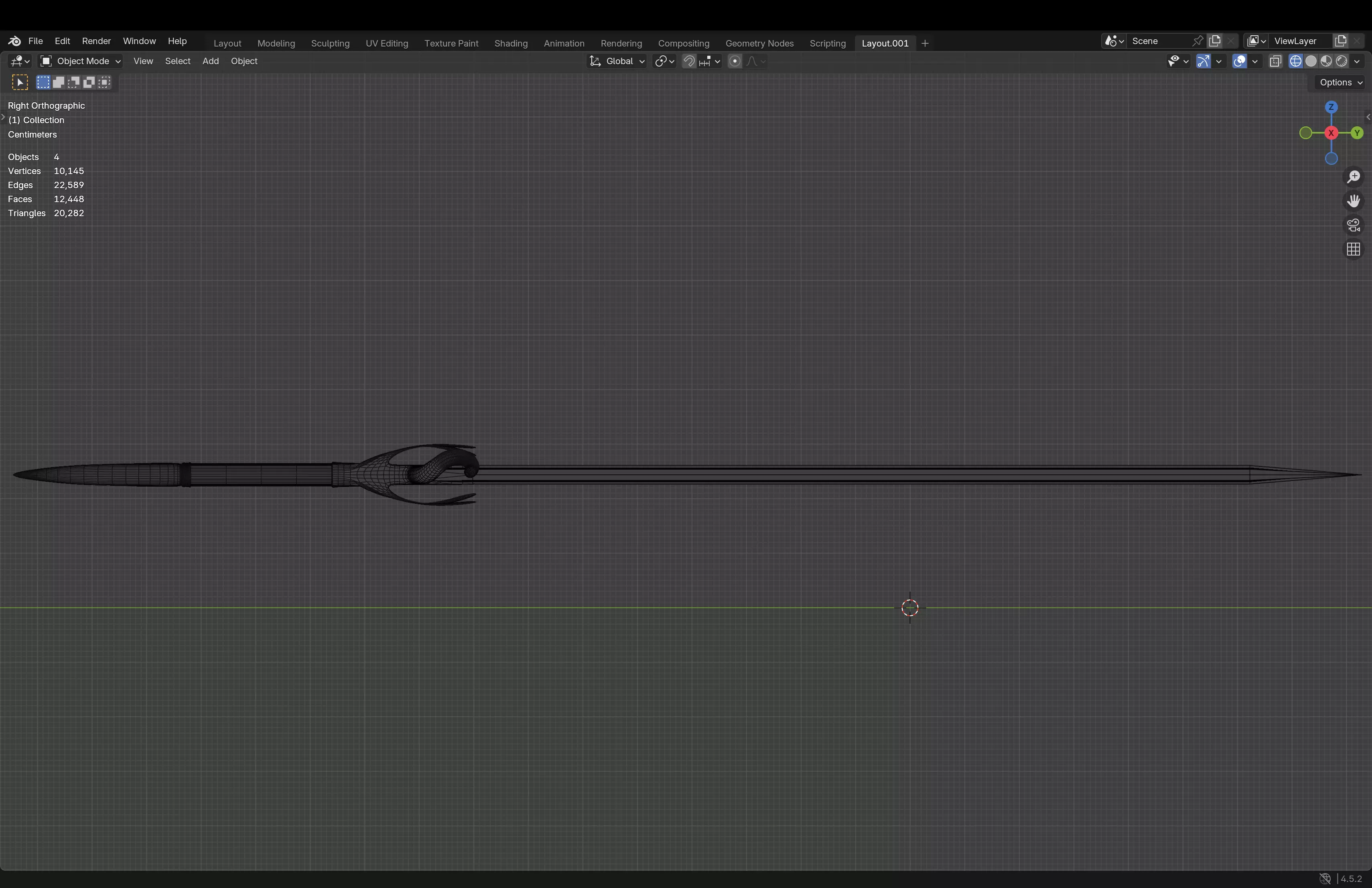Open object visibility and selectability dropdown
1372x888 pixels.
coord(1178,61)
